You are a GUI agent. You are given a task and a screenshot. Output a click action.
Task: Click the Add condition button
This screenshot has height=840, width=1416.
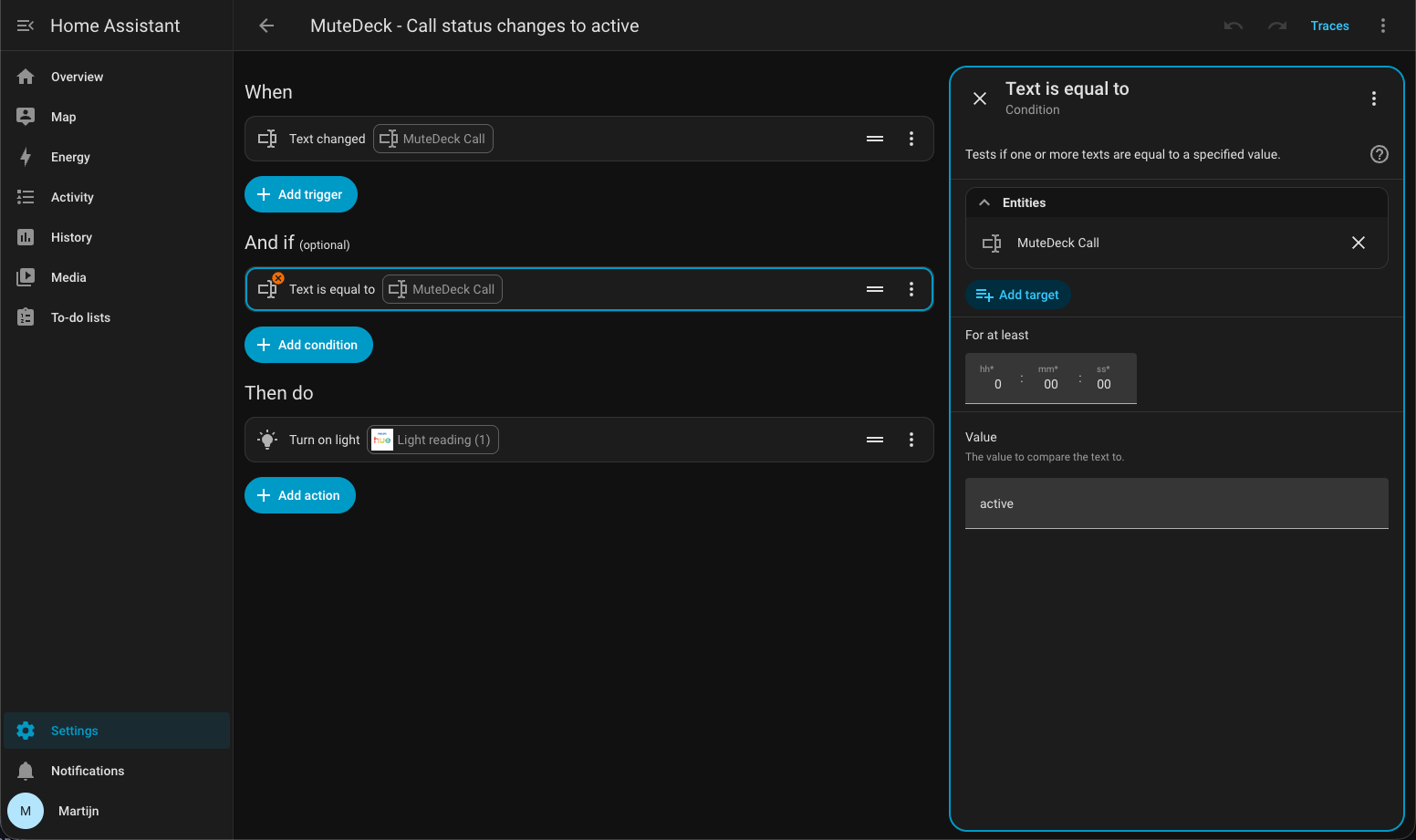point(308,345)
